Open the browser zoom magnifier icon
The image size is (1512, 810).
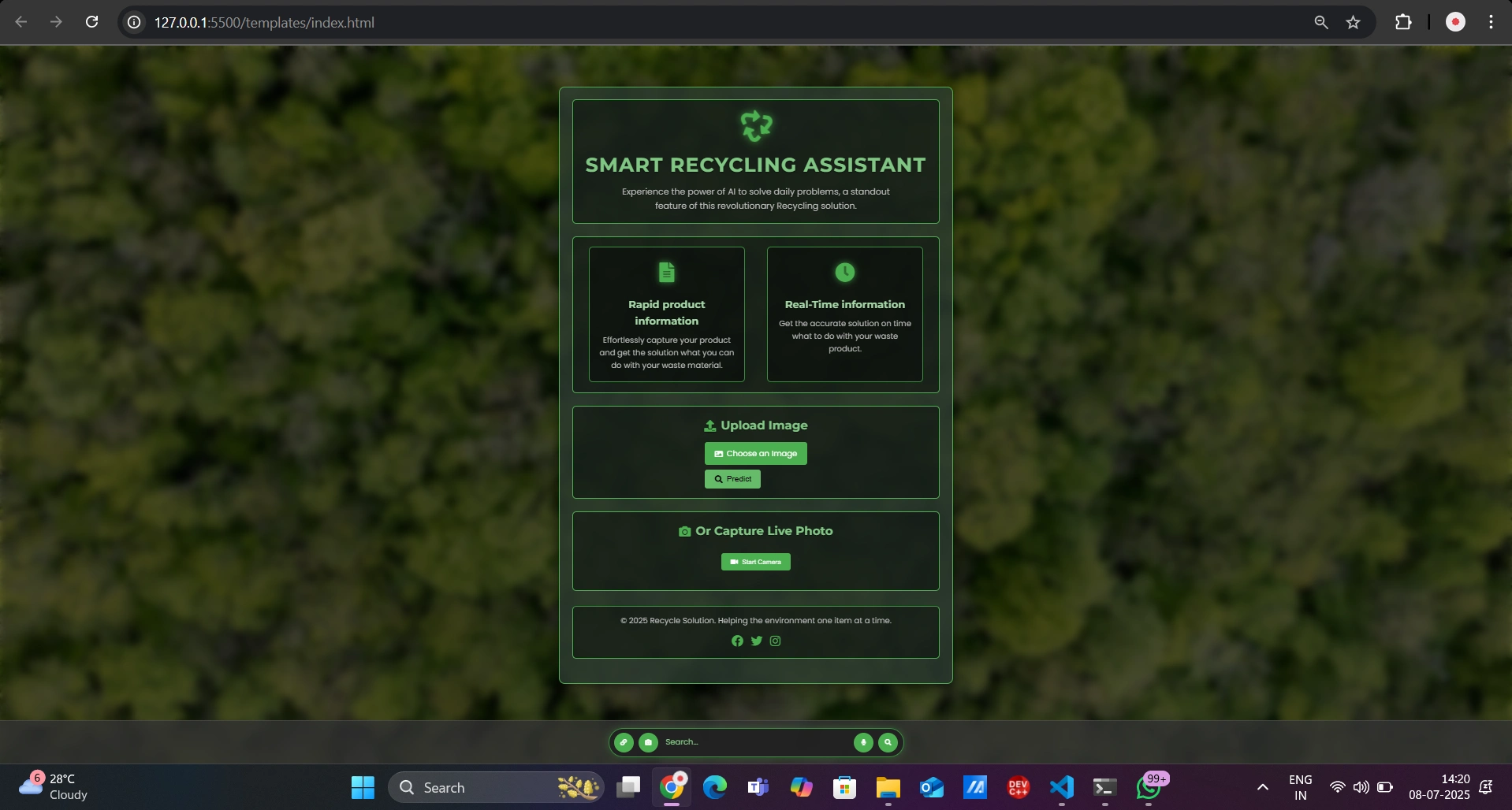click(x=1321, y=22)
